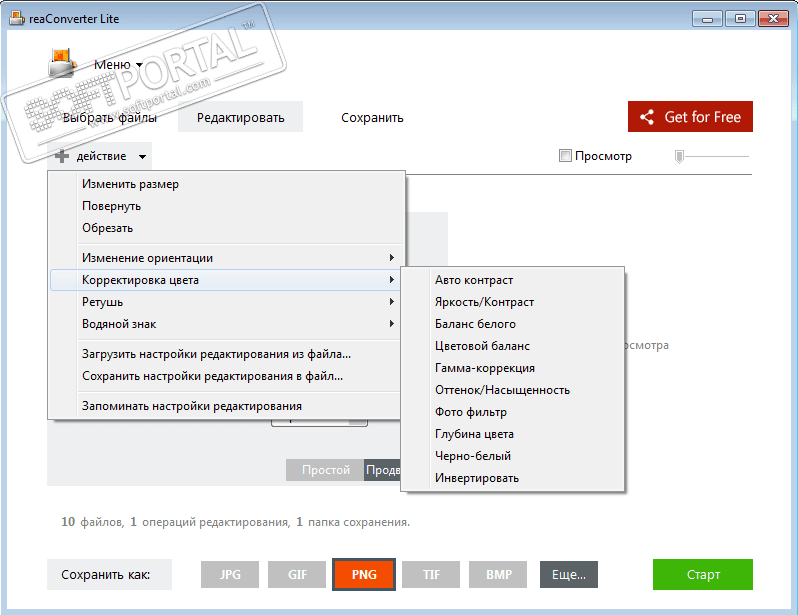The width and height of the screenshot is (798, 615).
Task: Select JPG output format
Action: (x=230, y=575)
